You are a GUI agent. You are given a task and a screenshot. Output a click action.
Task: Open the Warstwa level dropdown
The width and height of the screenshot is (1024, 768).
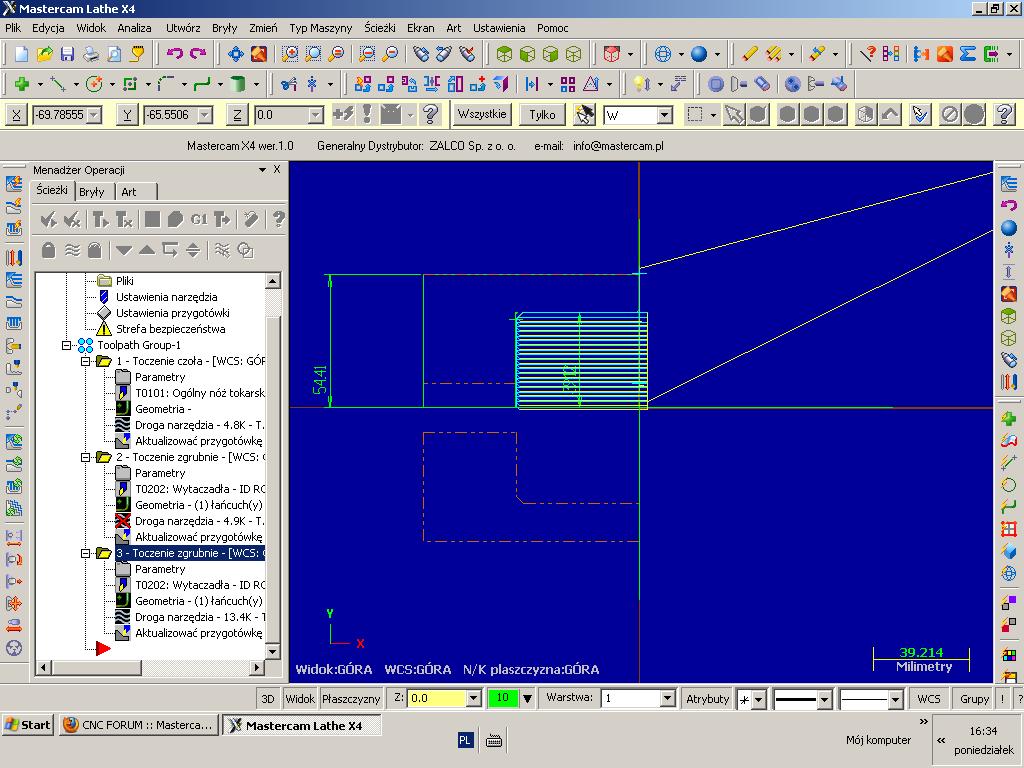coord(667,699)
